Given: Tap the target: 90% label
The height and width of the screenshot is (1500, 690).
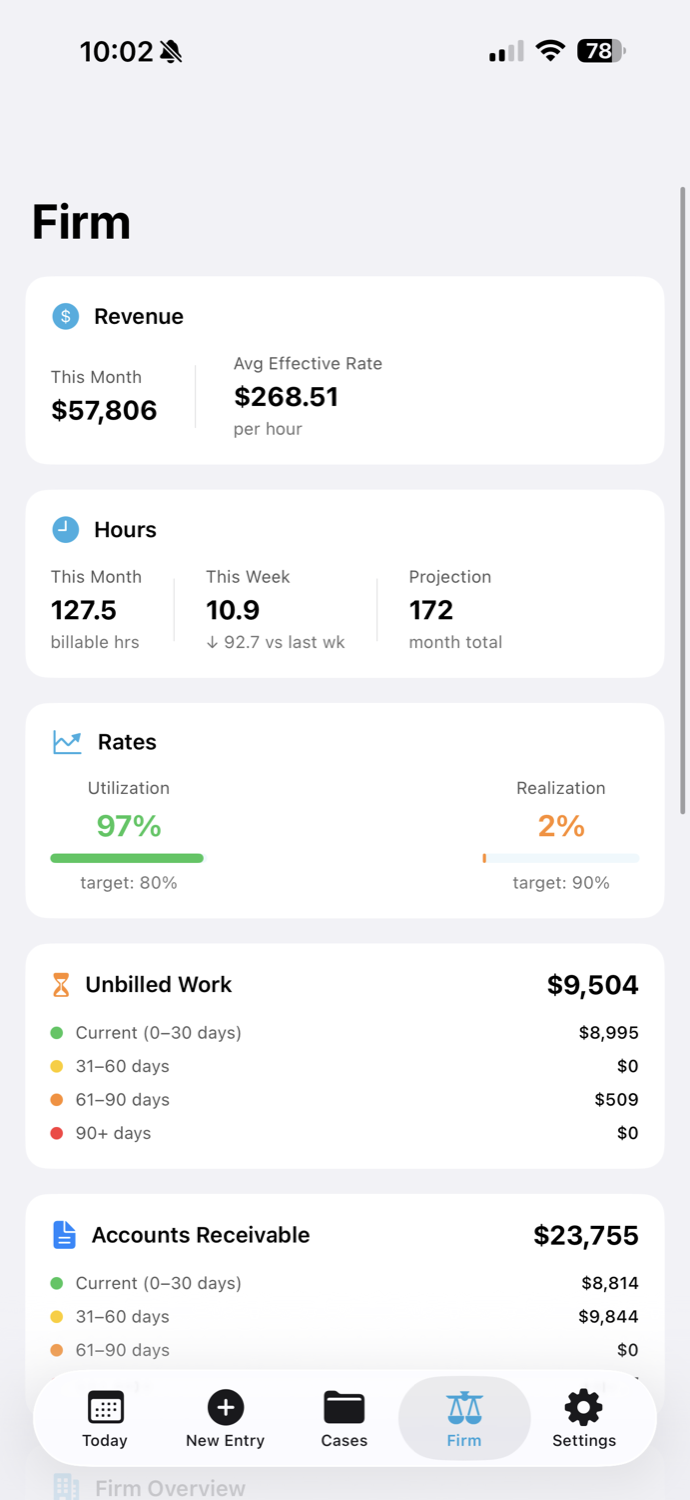Looking at the screenshot, I should click(561, 883).
